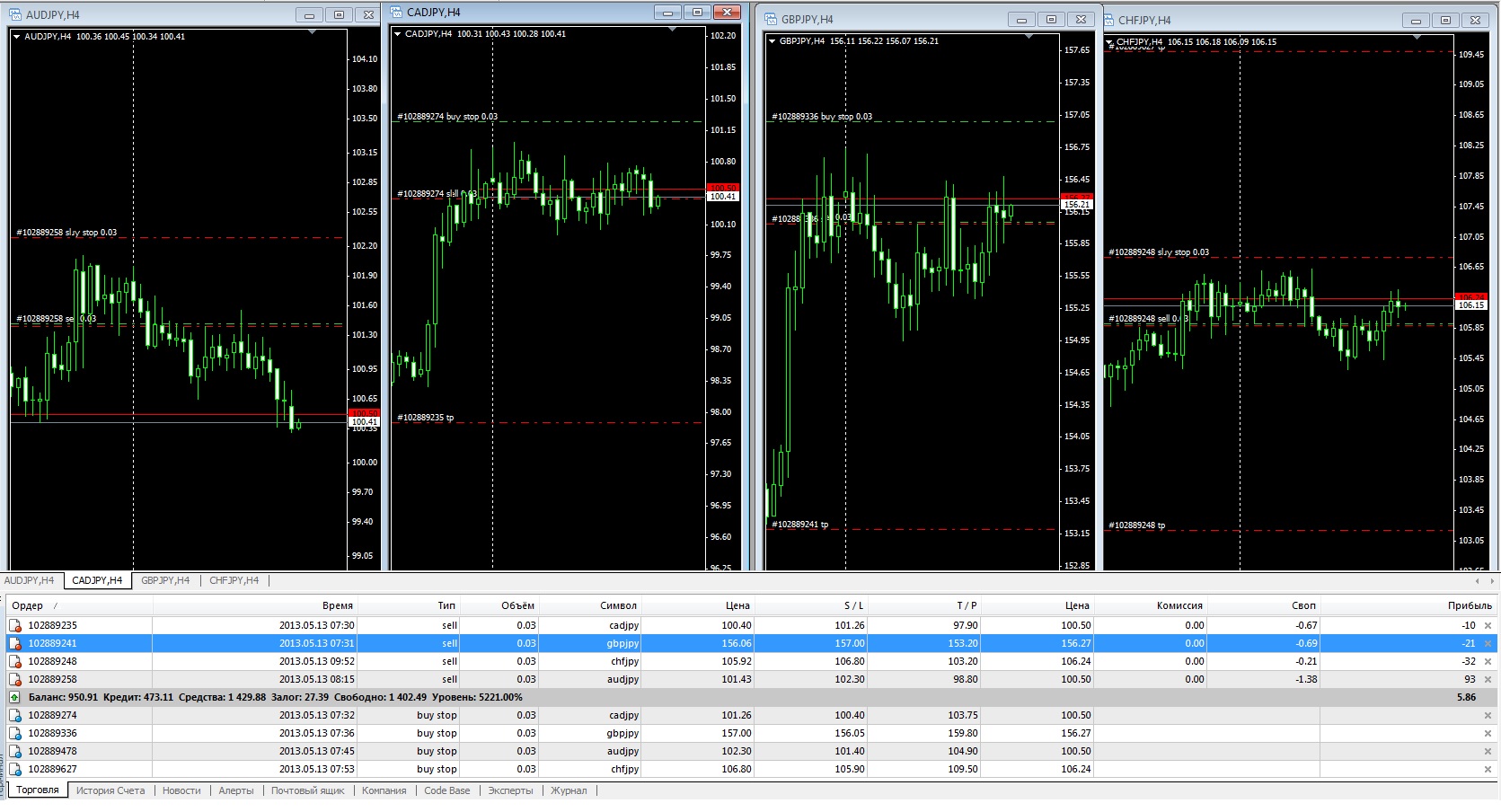Image resolution: width=1501 pixels, height=812 pixels.
Task: Open the Новости terminal tab
Action: 181,790
